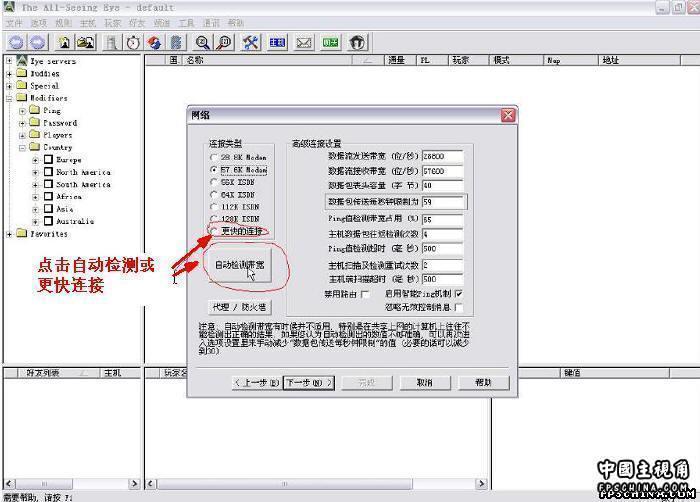Click the stacked servers toolbar icon

[x=176, y=42]
